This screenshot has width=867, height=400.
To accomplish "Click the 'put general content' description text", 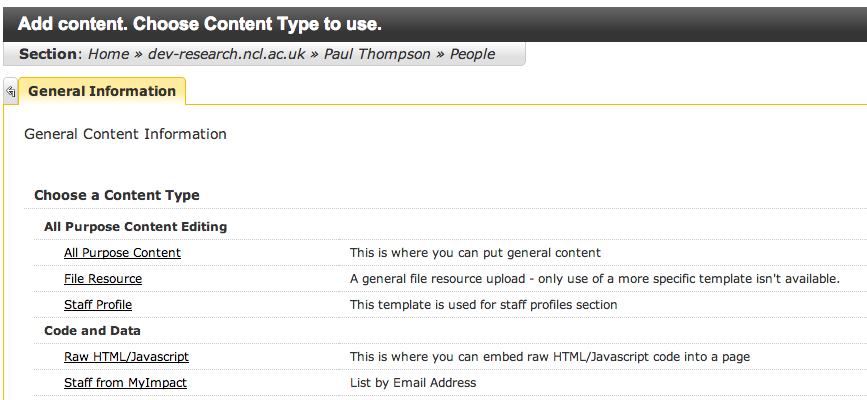I will coord(475,253).
